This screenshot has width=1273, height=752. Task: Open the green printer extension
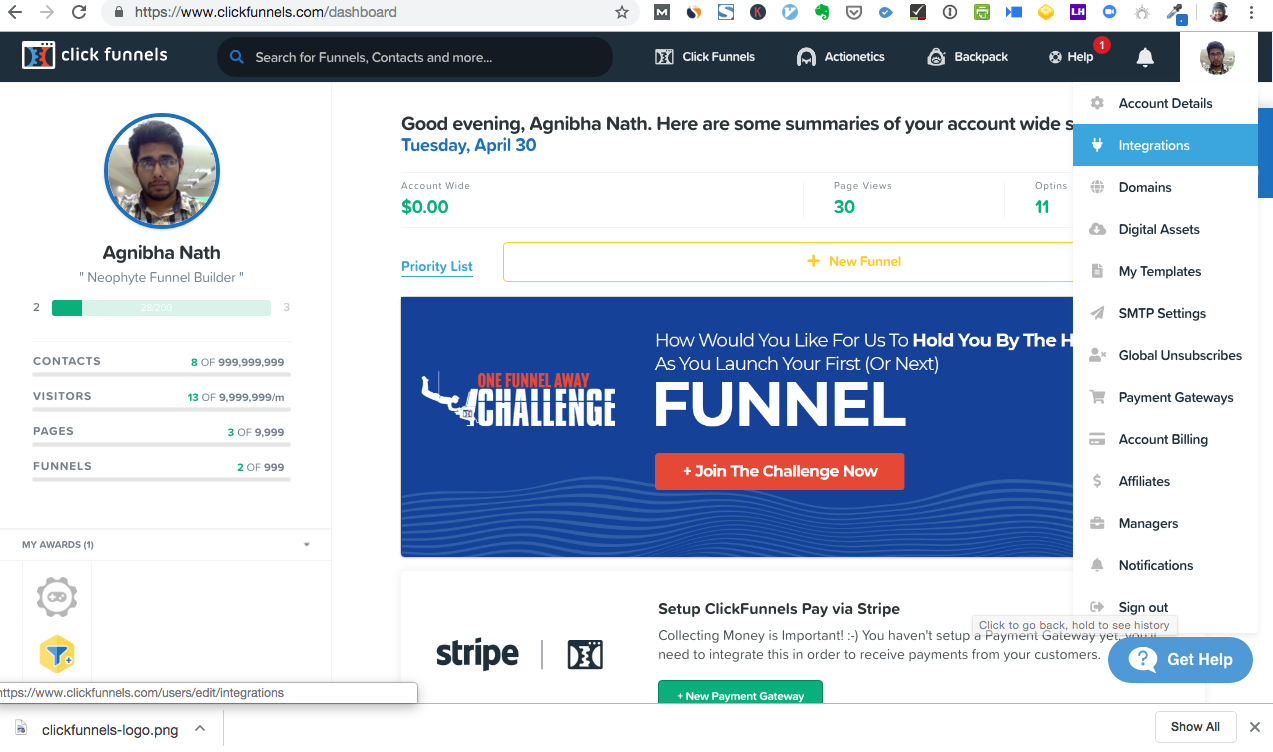(x=982, y=13)
